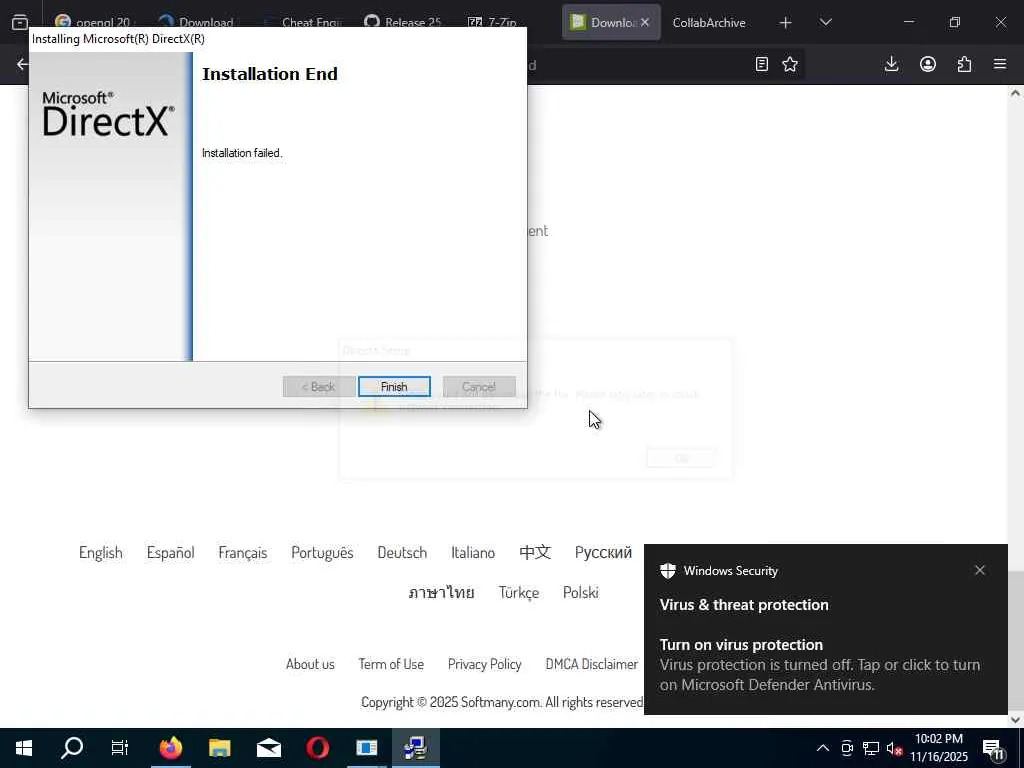Open the blue window app on taskbar
This screenshot has height=768, width=1024.
pyautogui.click(x=366, y=748)
